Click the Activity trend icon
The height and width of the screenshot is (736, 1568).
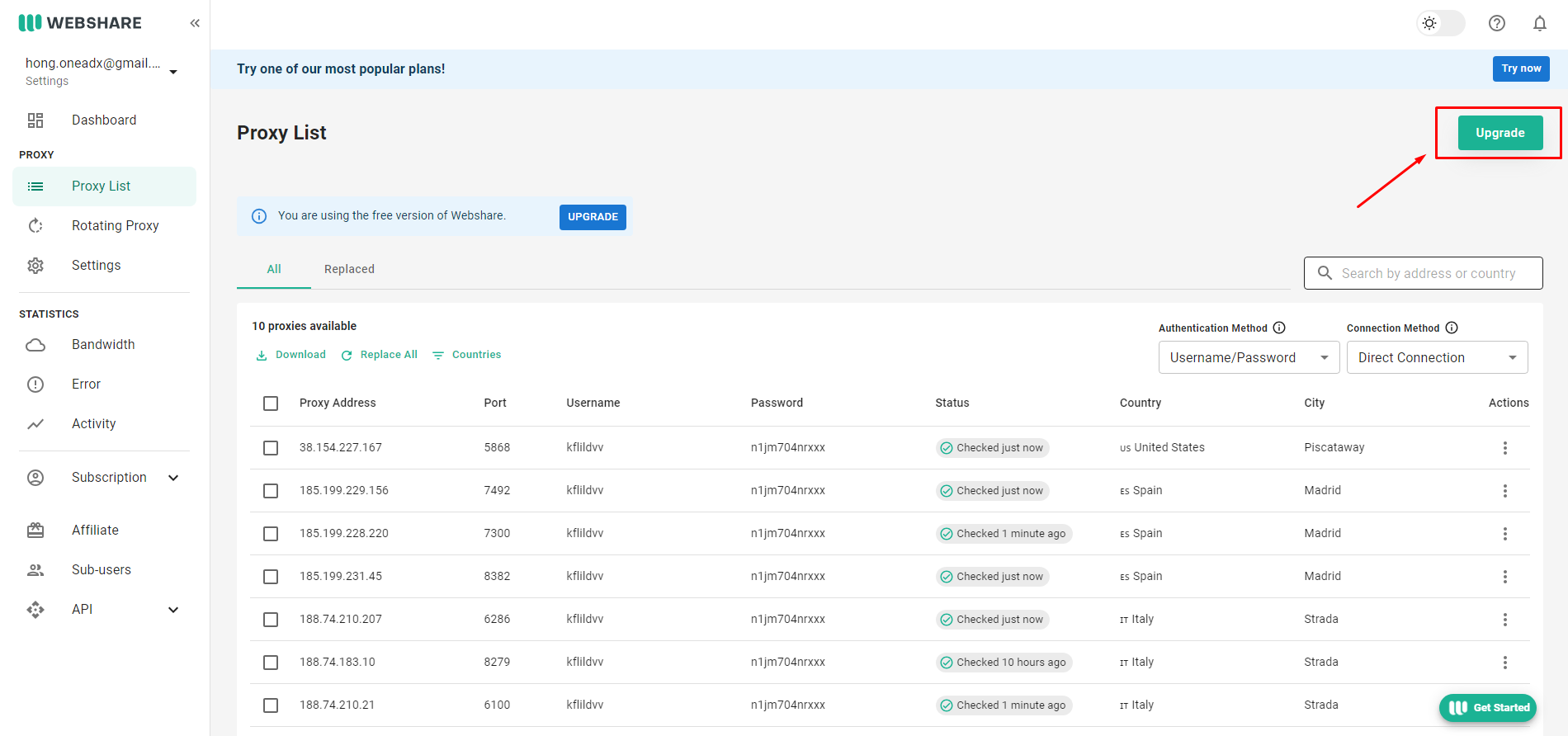35,424
